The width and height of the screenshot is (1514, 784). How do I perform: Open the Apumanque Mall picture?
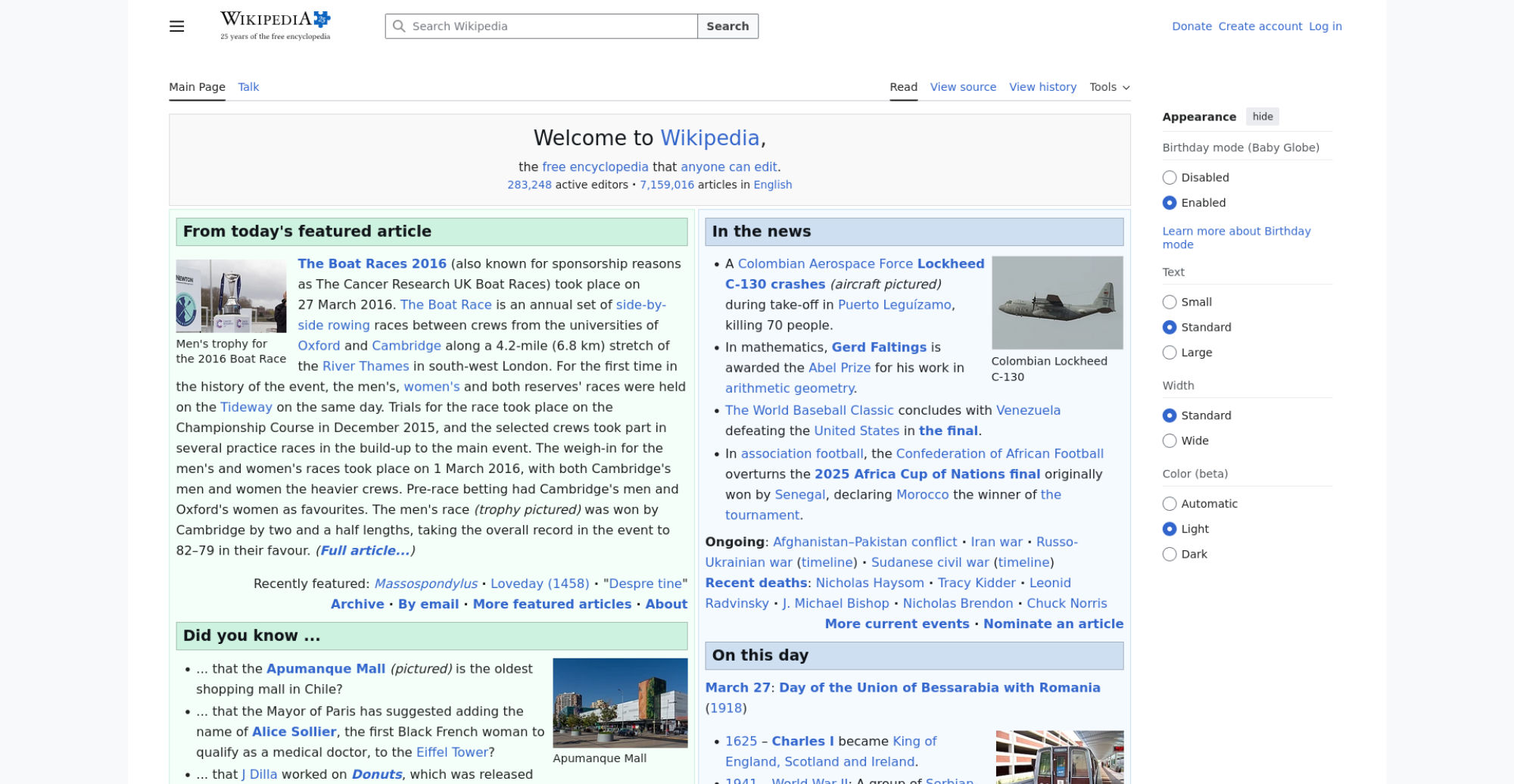point(620,703)
